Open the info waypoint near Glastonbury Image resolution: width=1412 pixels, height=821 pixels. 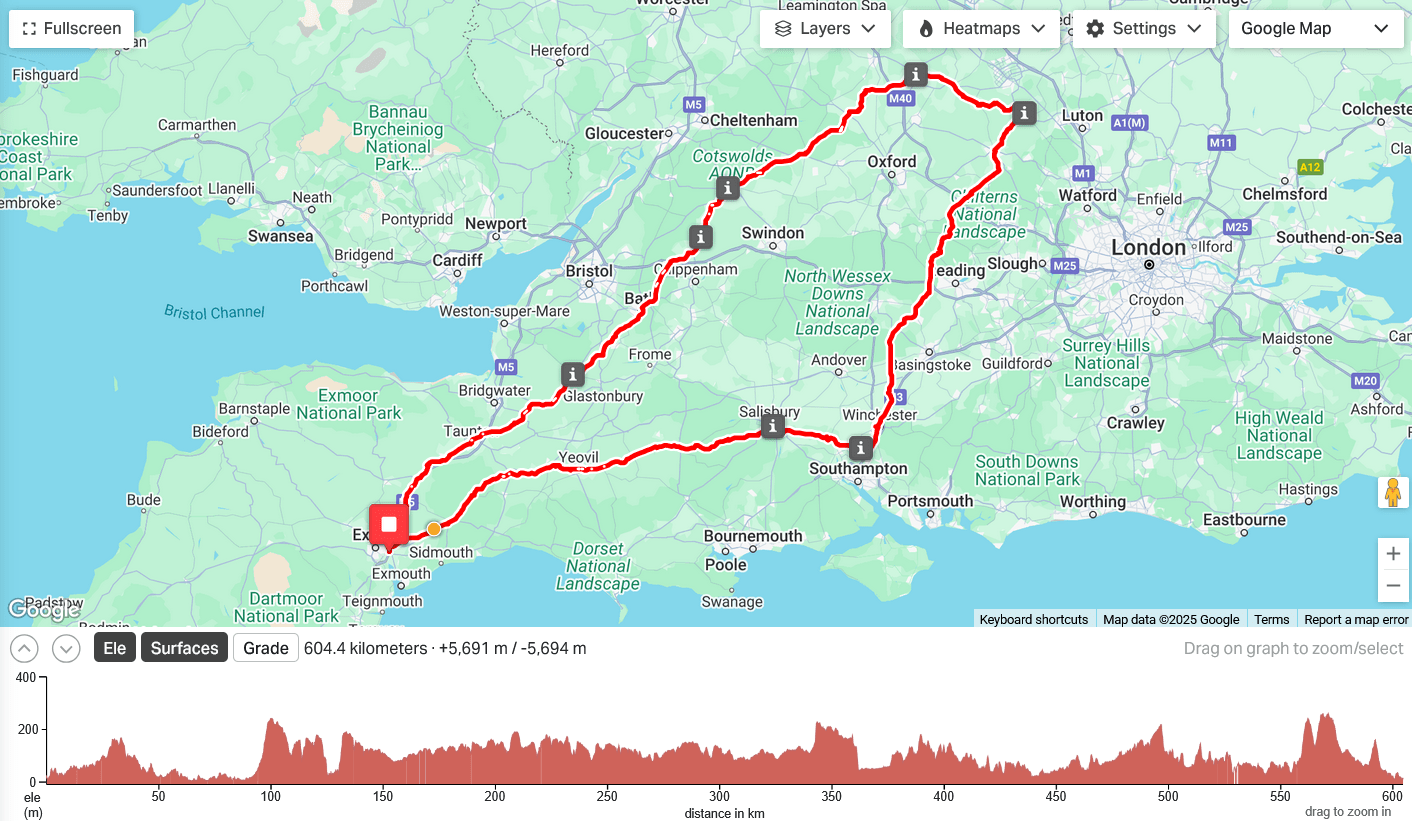[x=573, y=375]
